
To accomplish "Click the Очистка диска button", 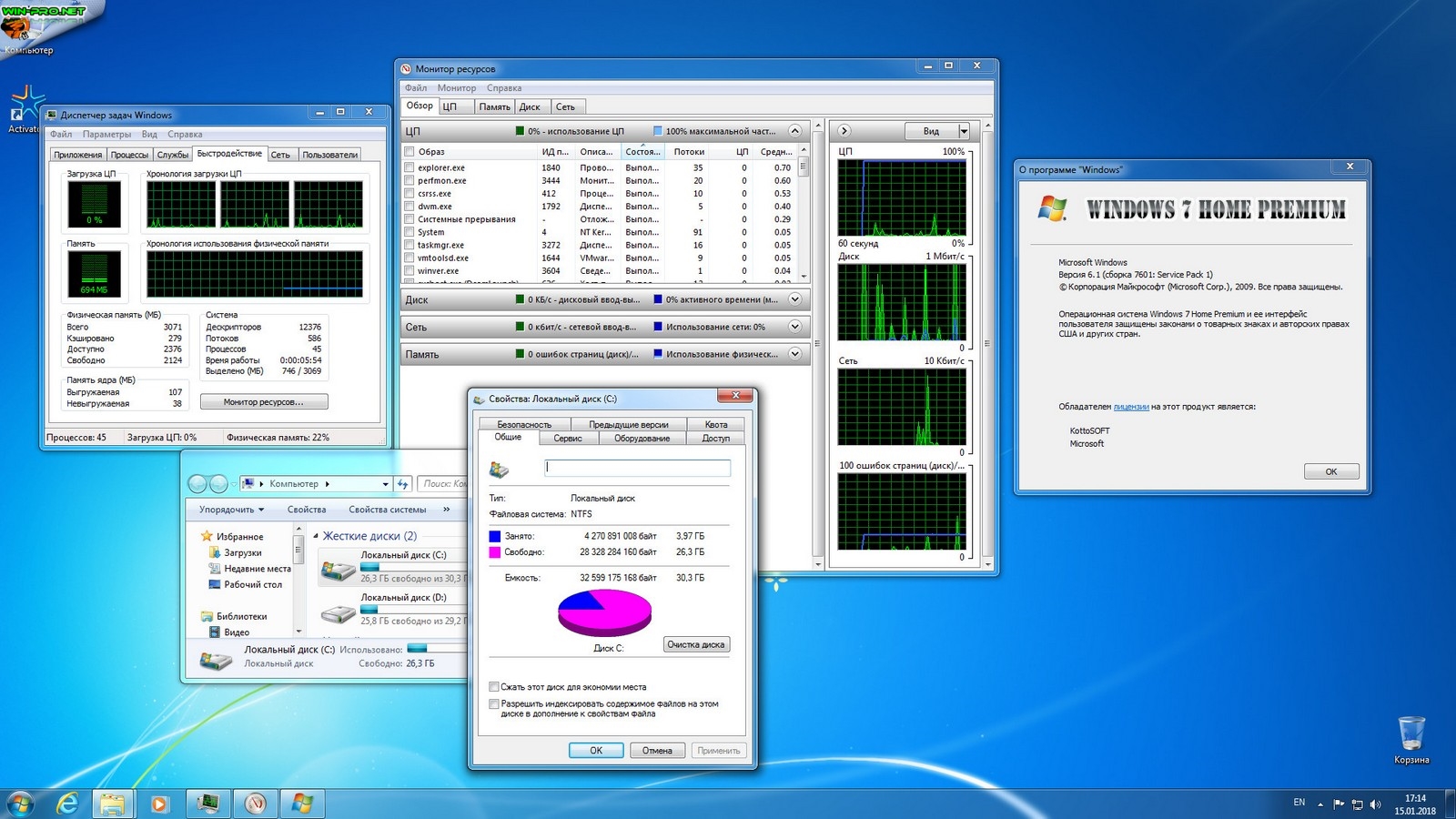I will coord(696,644).
